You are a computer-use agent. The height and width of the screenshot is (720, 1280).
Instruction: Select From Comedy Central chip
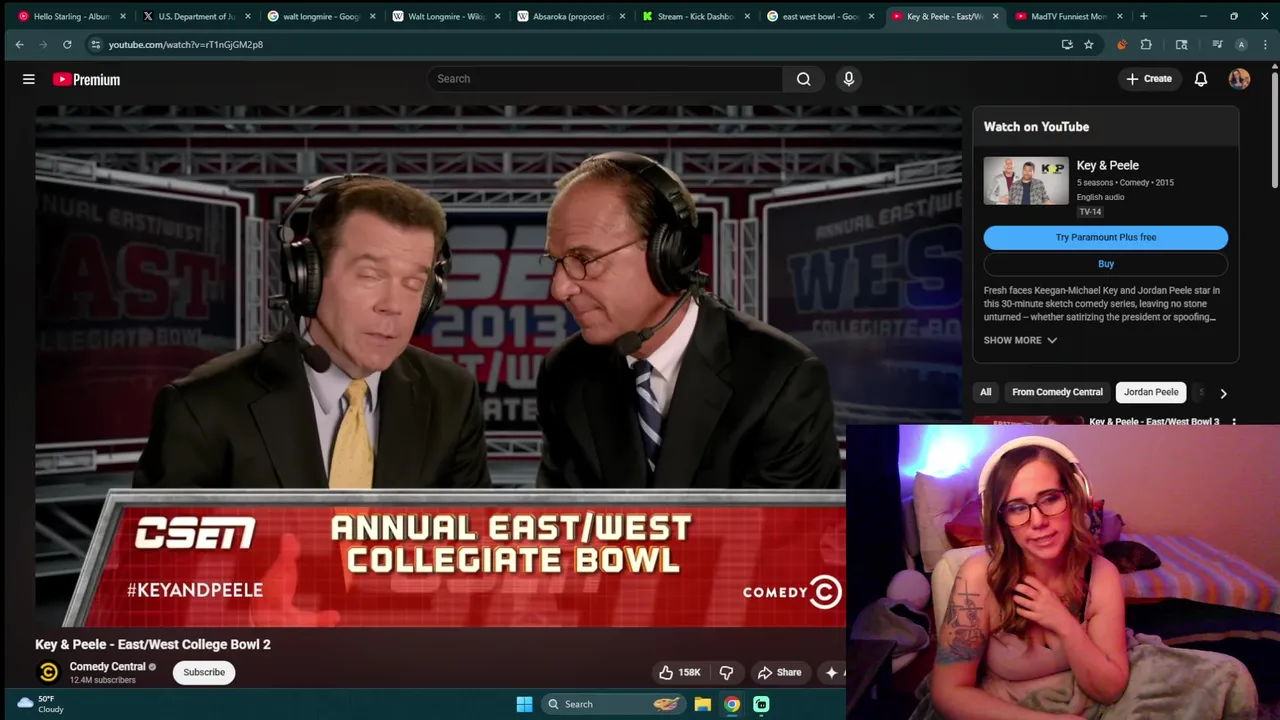coord(1057,392)
